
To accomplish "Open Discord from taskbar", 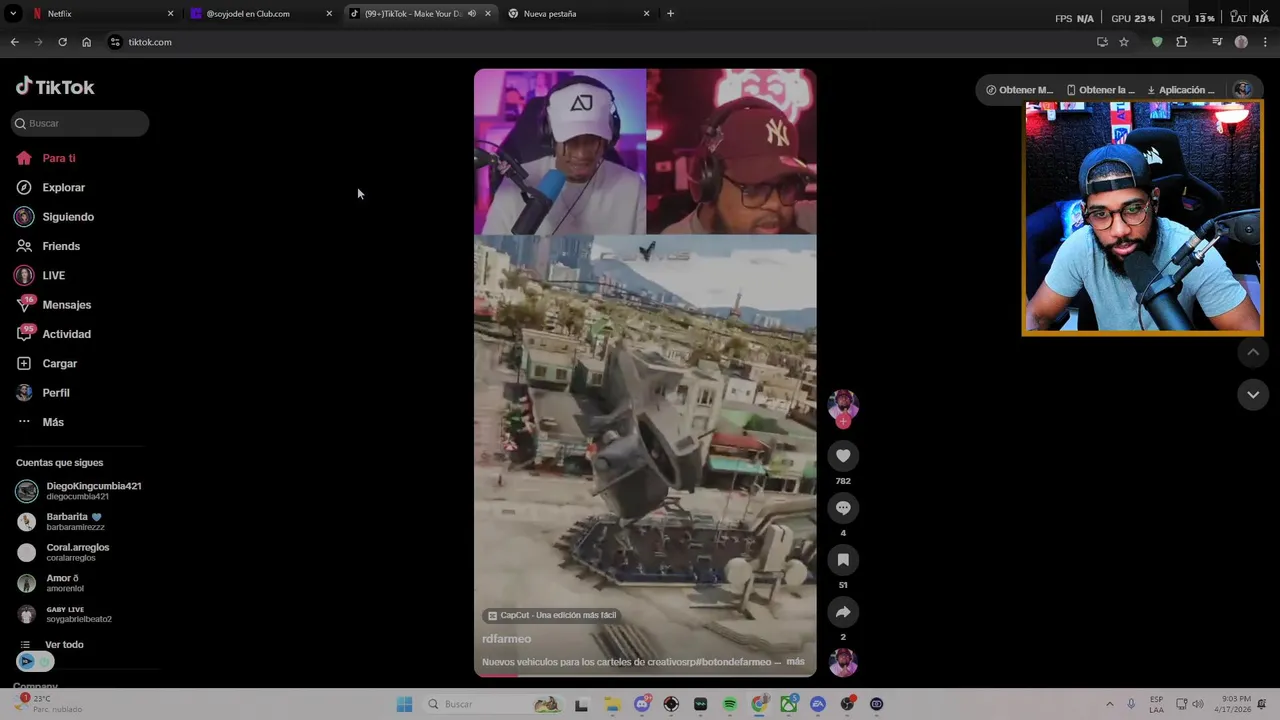I will (x=642, y=704).
